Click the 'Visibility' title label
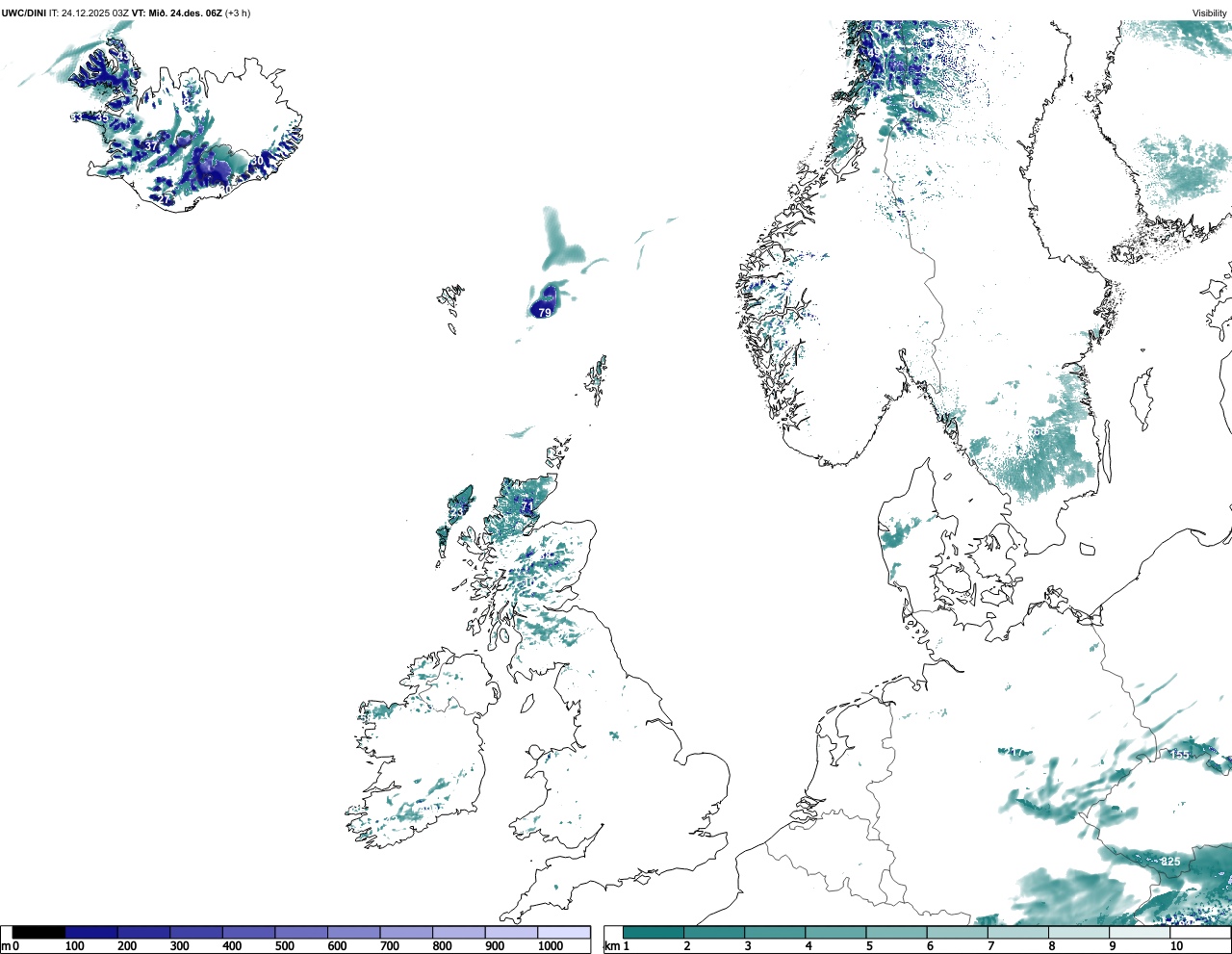Viewport: 1232px width, 954px height. 1210,13
